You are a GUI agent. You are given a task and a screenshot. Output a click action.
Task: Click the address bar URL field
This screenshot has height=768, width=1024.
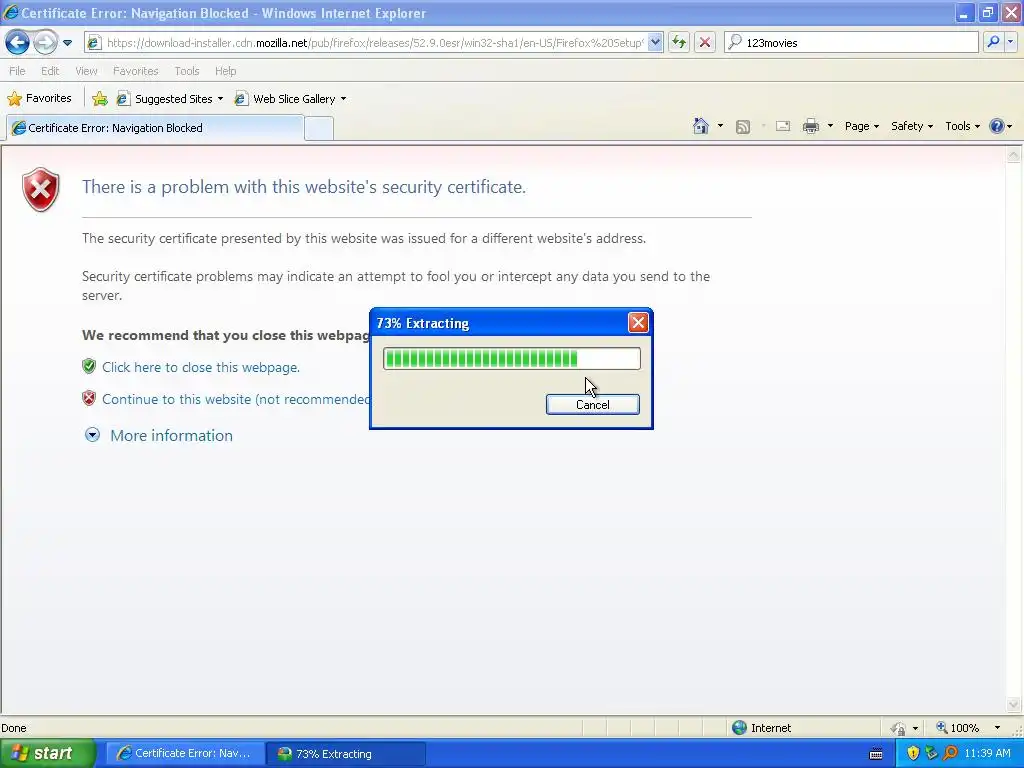pos(376,43)
